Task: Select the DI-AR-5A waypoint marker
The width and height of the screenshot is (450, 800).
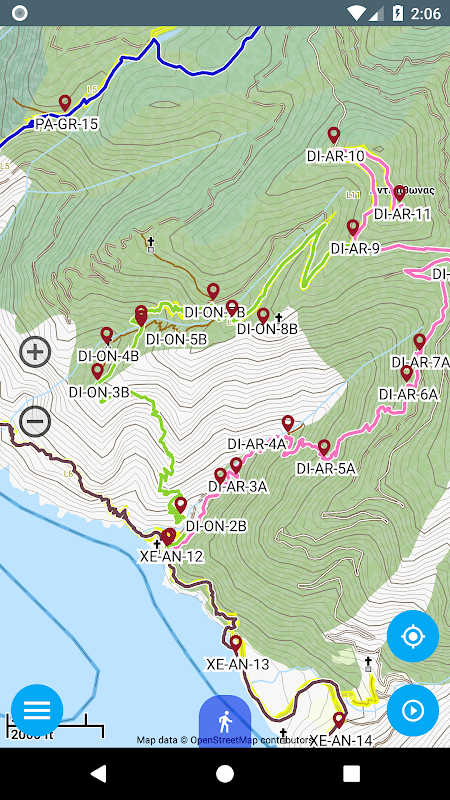Action: pyautogui.click(x=324, y=448)
